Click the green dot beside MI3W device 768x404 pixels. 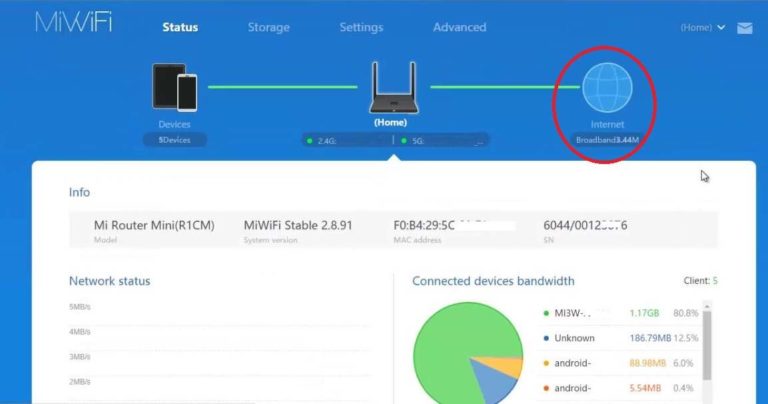544,313
